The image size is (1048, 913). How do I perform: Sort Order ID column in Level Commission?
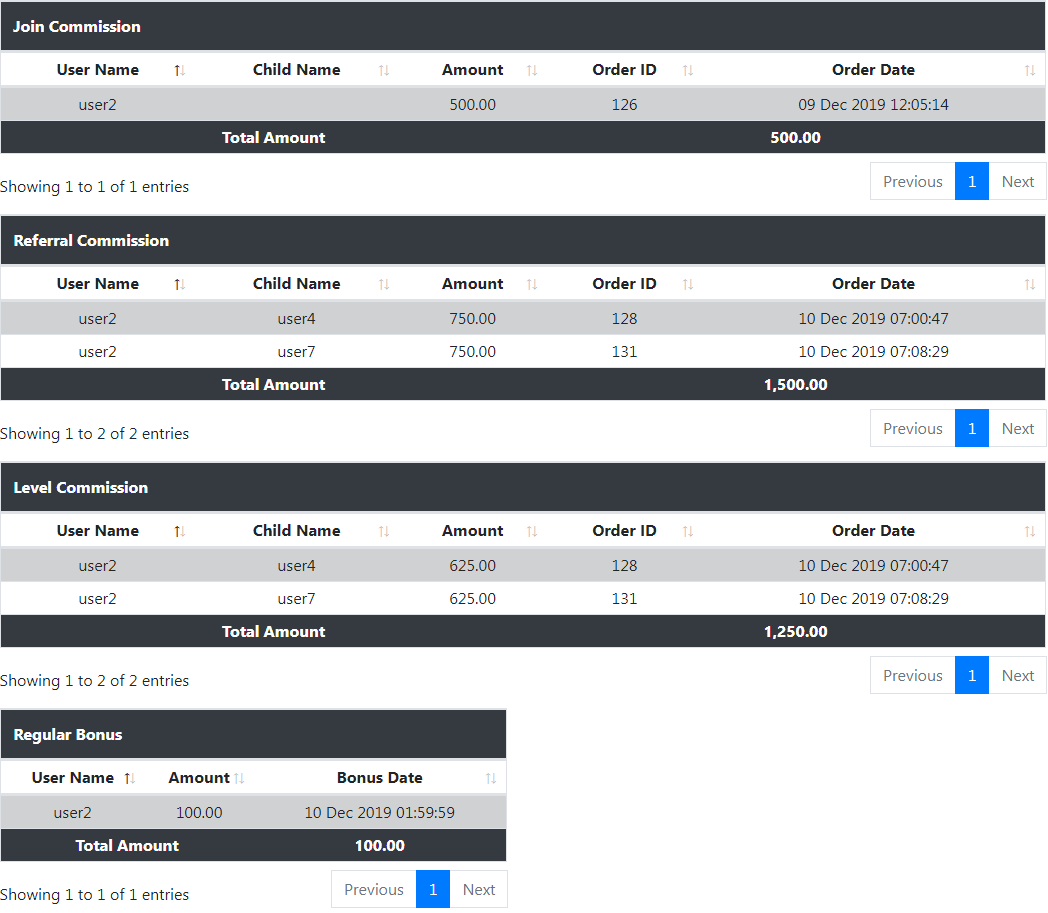(x=686, y=530)
